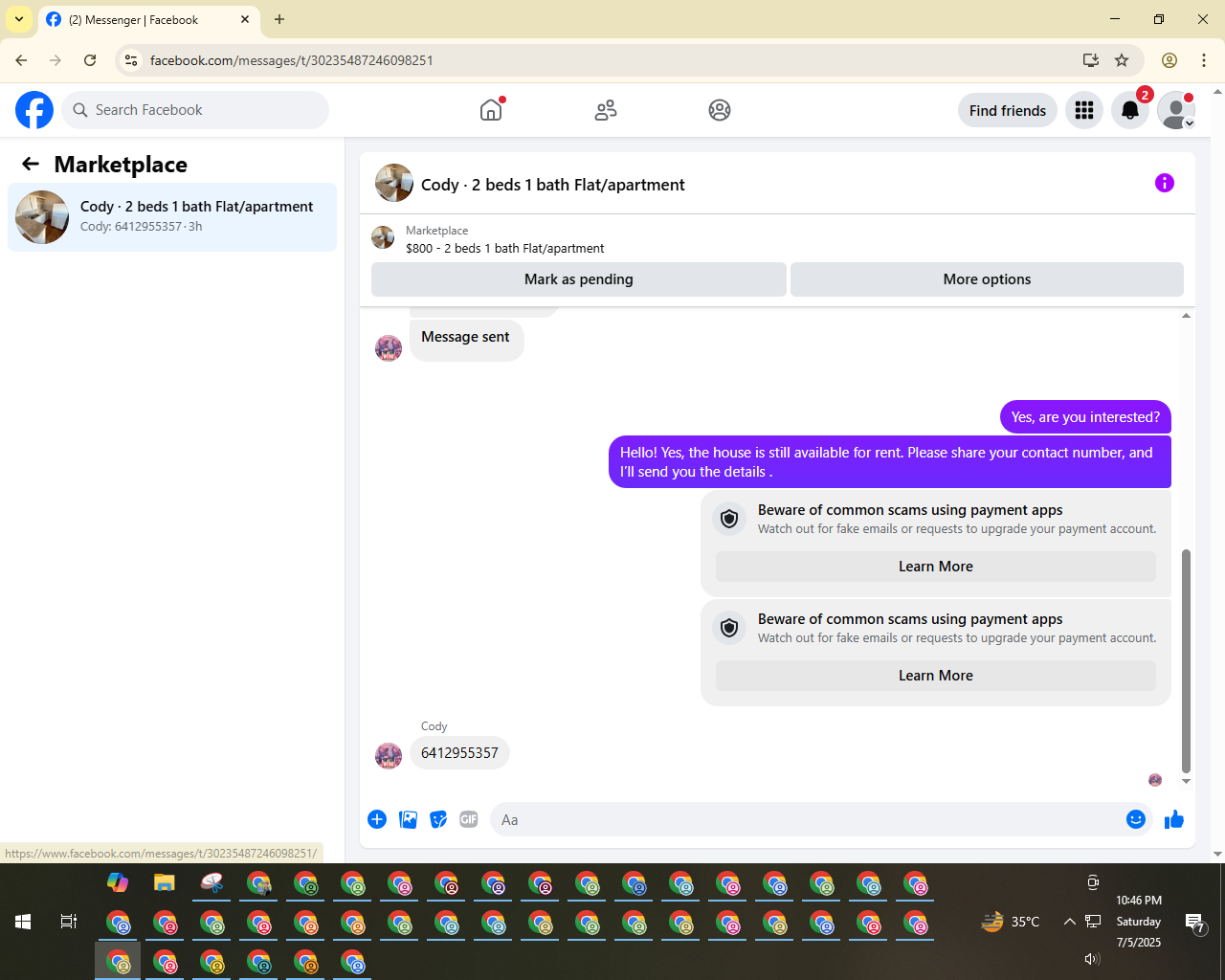Click first Learn More scam warning button

[936, 567]
